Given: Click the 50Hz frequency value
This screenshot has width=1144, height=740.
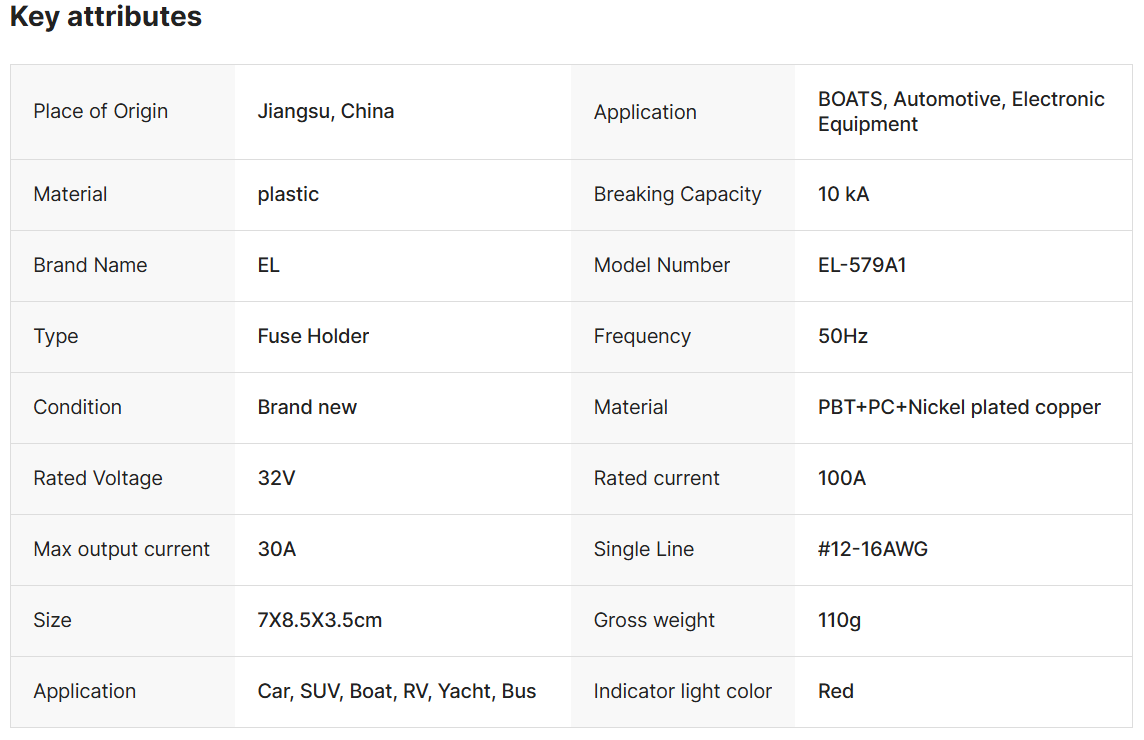Looking at the screenshot, I should click(842, 336).
